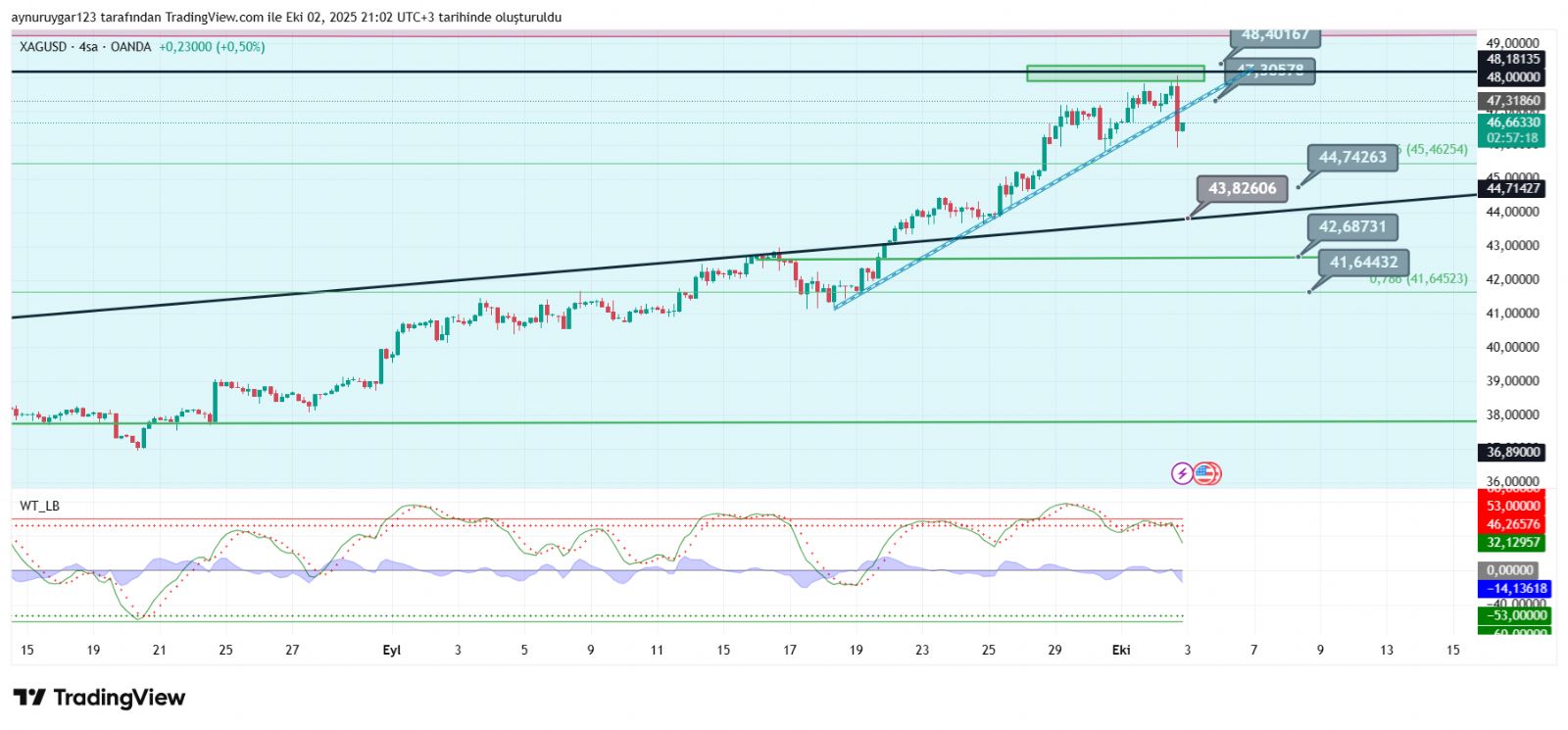This screenshot has height=730, width=1568.
Task: Click the green 32,12957 indicator value label
Action: (x=1512, y=542)
